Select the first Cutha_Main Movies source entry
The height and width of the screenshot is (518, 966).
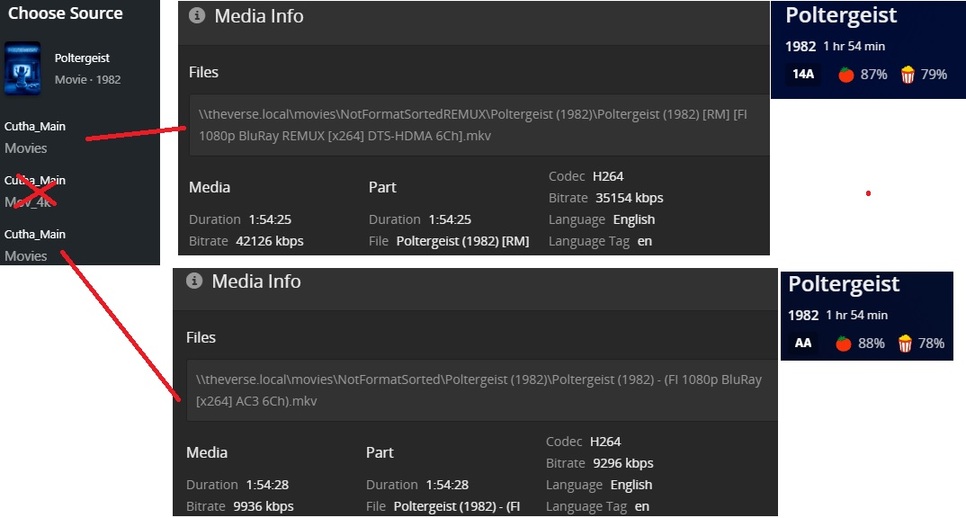[x=35, y=137]
